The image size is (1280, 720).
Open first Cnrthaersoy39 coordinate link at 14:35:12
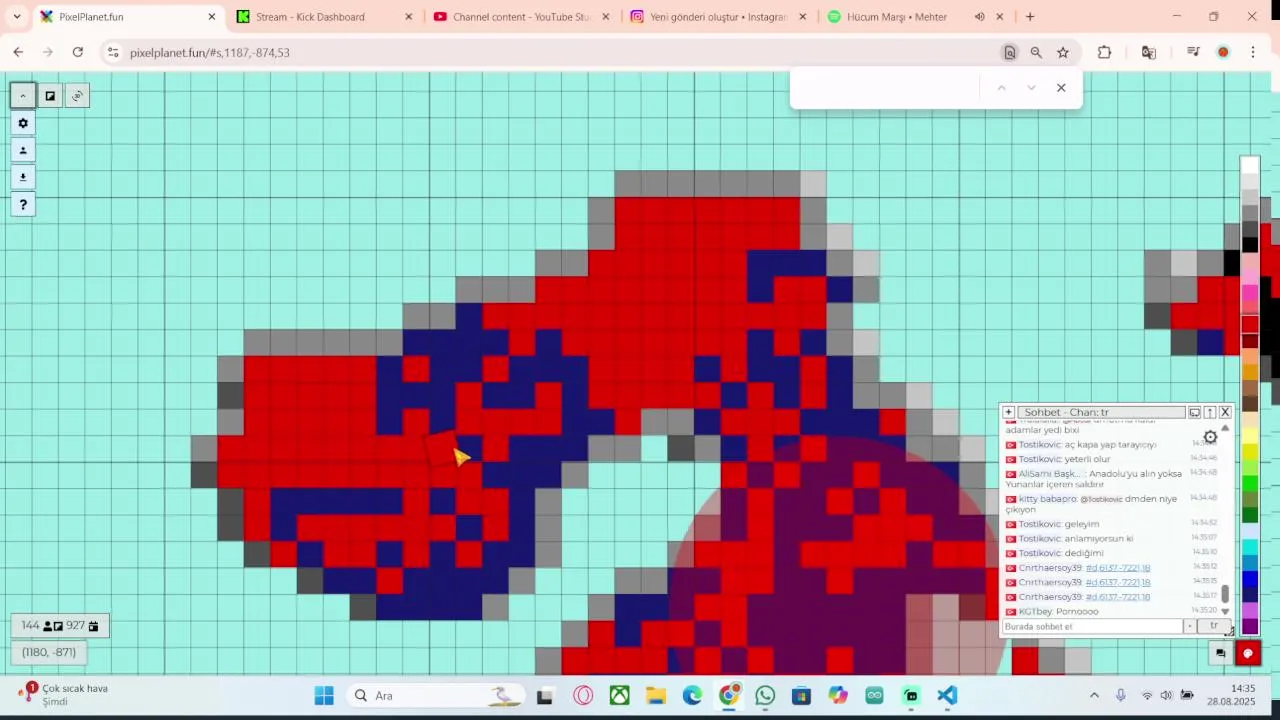pos(1117,568)
